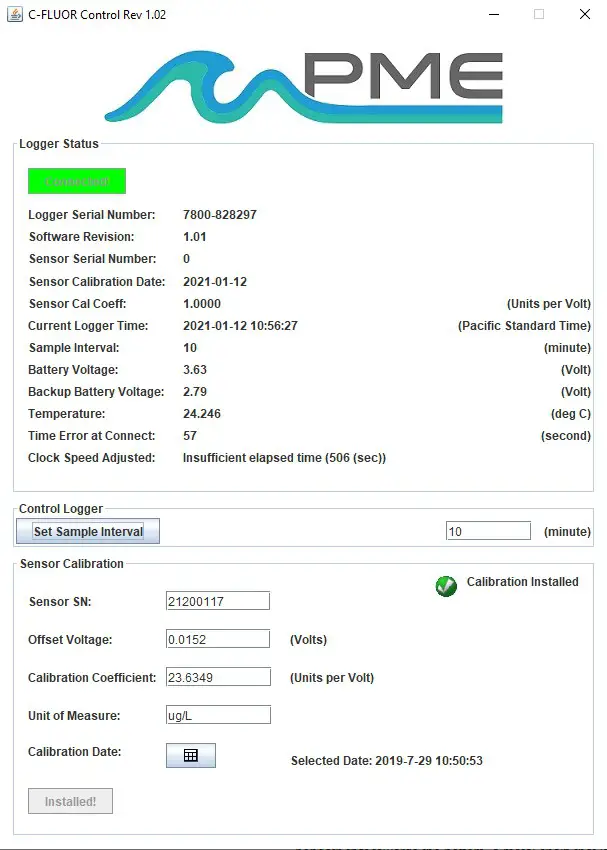607x850 pixels.
Task: Click current logger time 2021-01-12 10:56:27
Action: (x=240, y=326)
